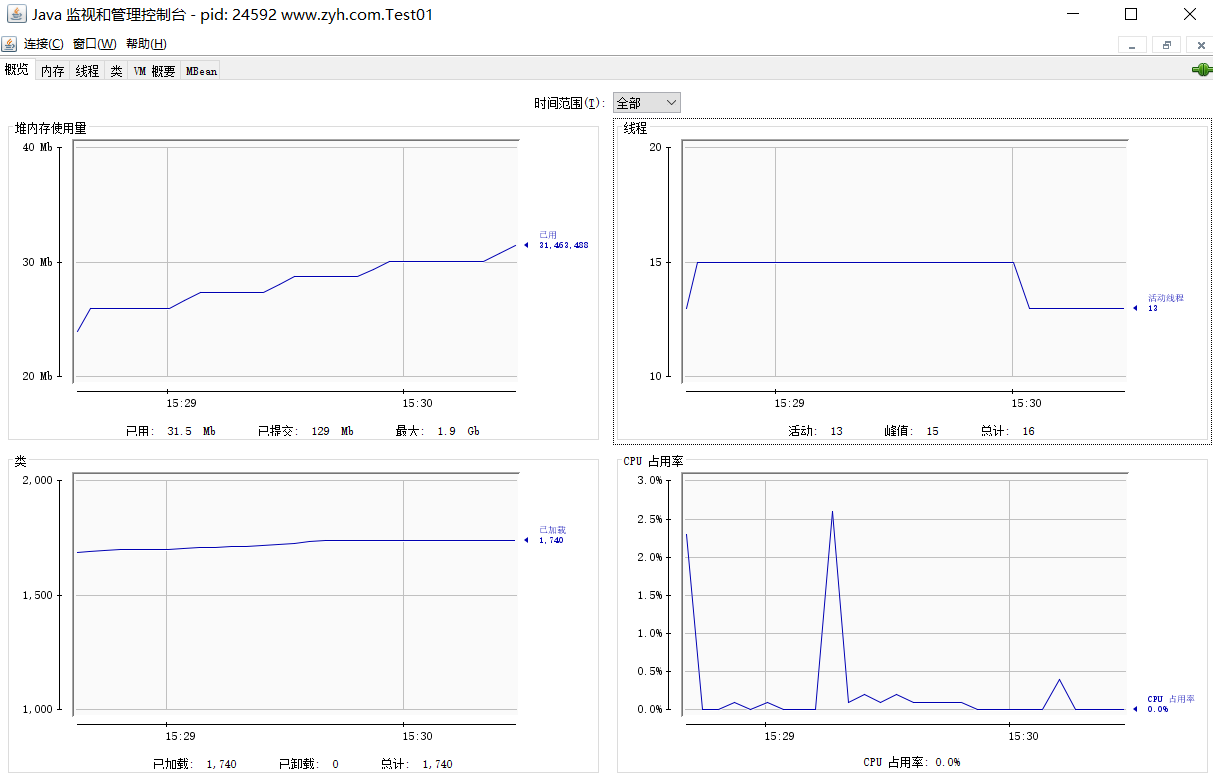The width and height of the screenshot is (1213, 774).
Task: Switch to the 内存 tab
Action: click(x=52, y=71)
